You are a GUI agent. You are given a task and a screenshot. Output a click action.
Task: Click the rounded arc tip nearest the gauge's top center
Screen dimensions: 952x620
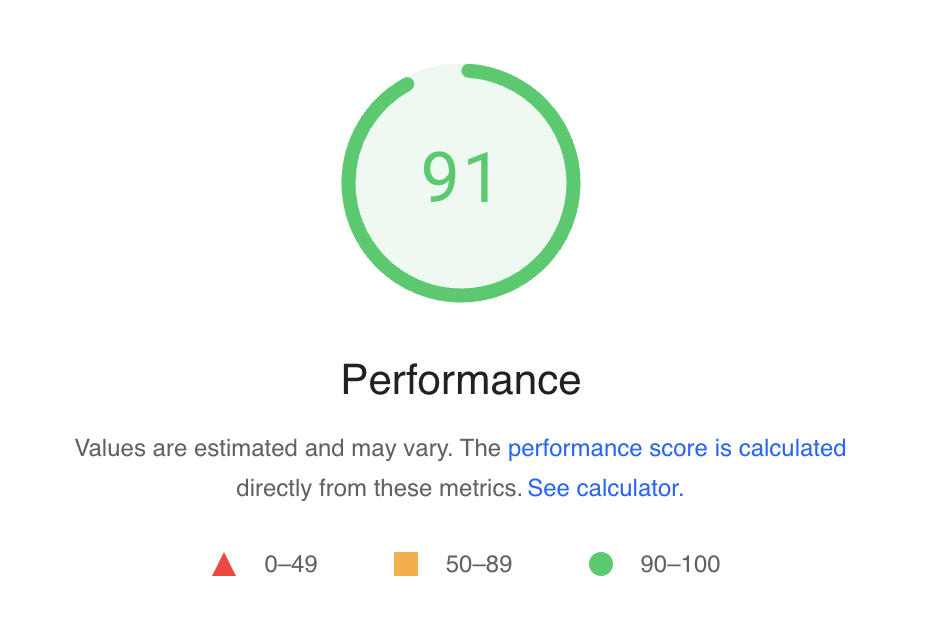(x=469, y=70)
